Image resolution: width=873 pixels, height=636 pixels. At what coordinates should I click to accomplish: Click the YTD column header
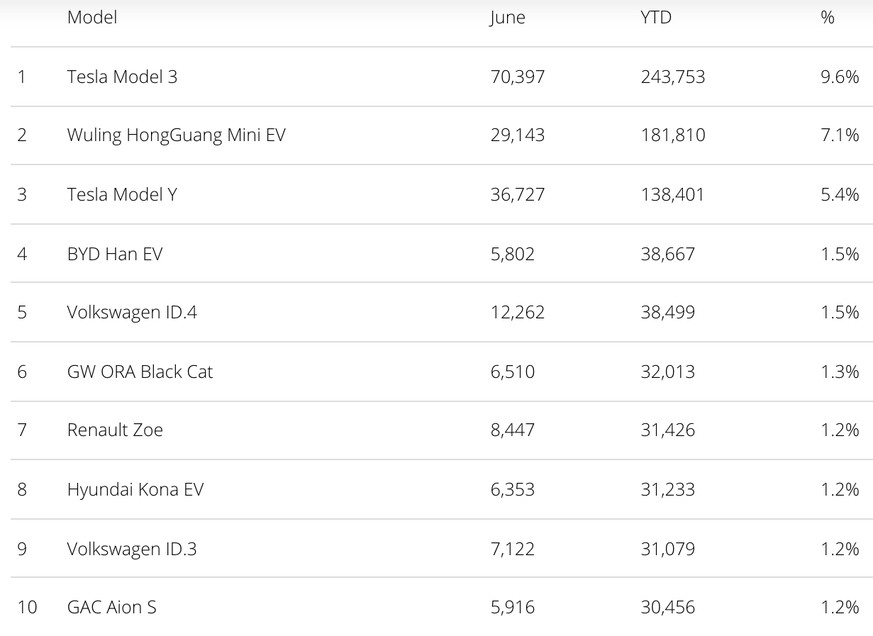coord(656,17)
